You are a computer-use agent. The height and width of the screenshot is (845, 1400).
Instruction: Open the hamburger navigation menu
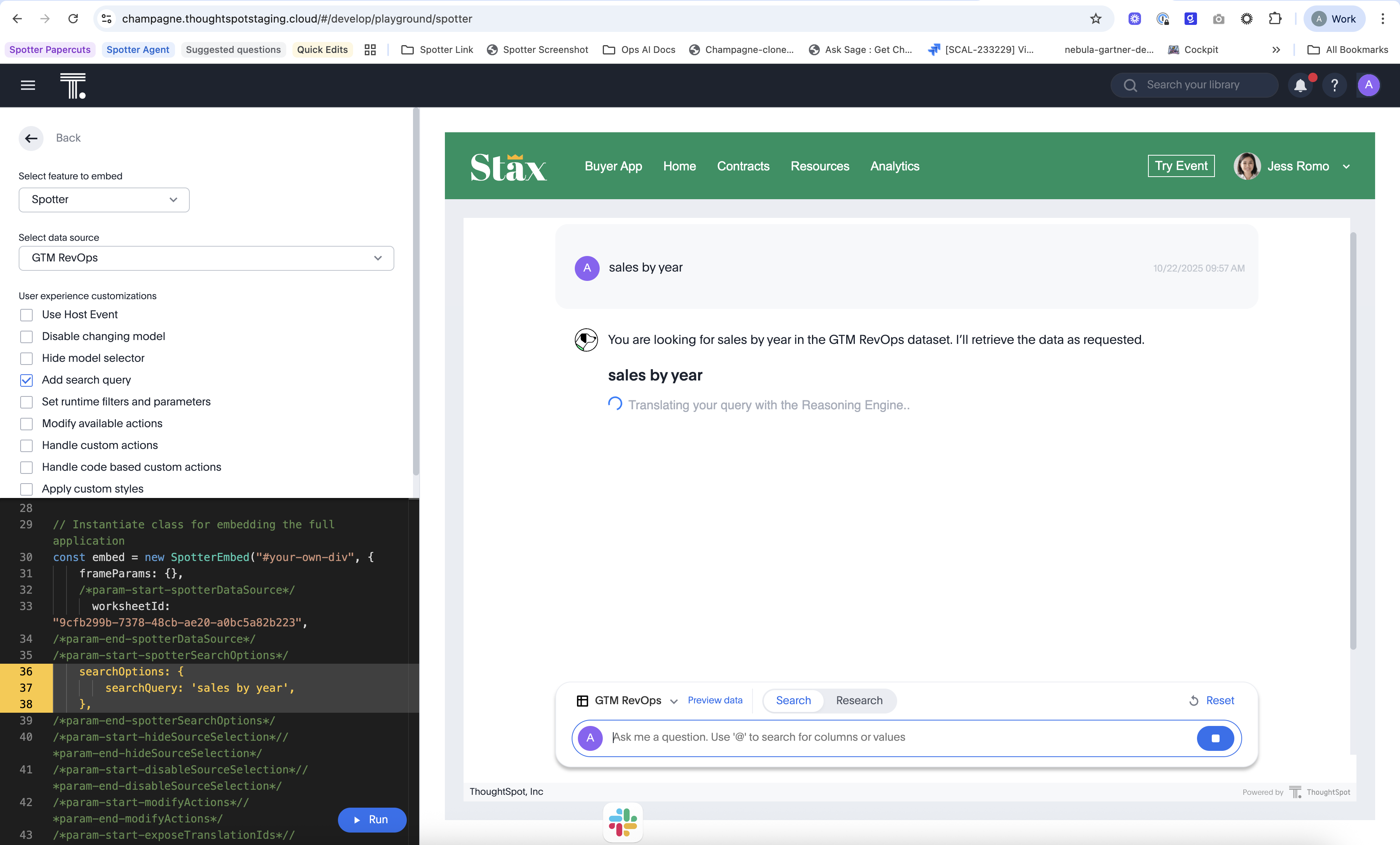[28, 85]
